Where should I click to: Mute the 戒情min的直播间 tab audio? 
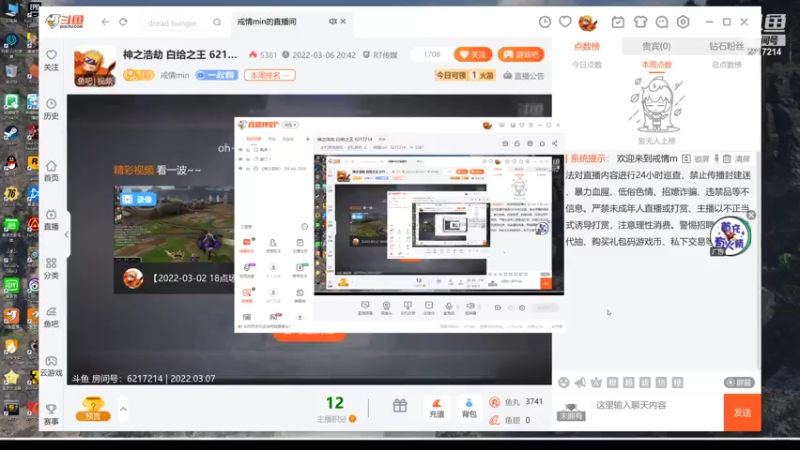pos(333,21)
